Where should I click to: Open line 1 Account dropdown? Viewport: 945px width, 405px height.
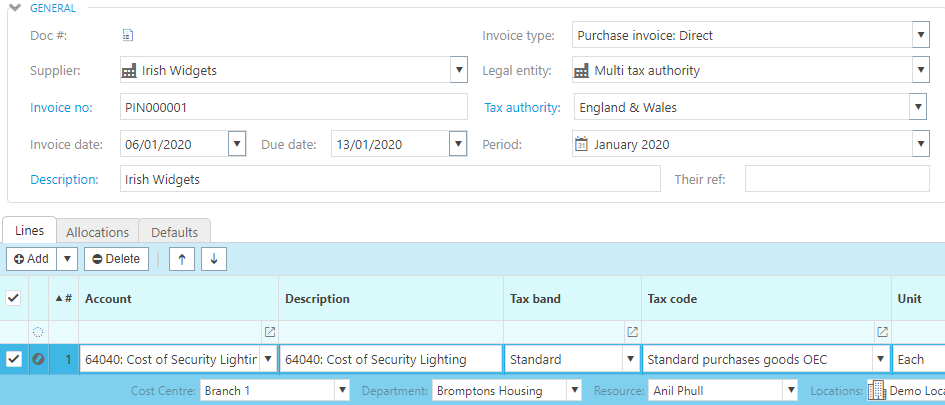[268, 359]
